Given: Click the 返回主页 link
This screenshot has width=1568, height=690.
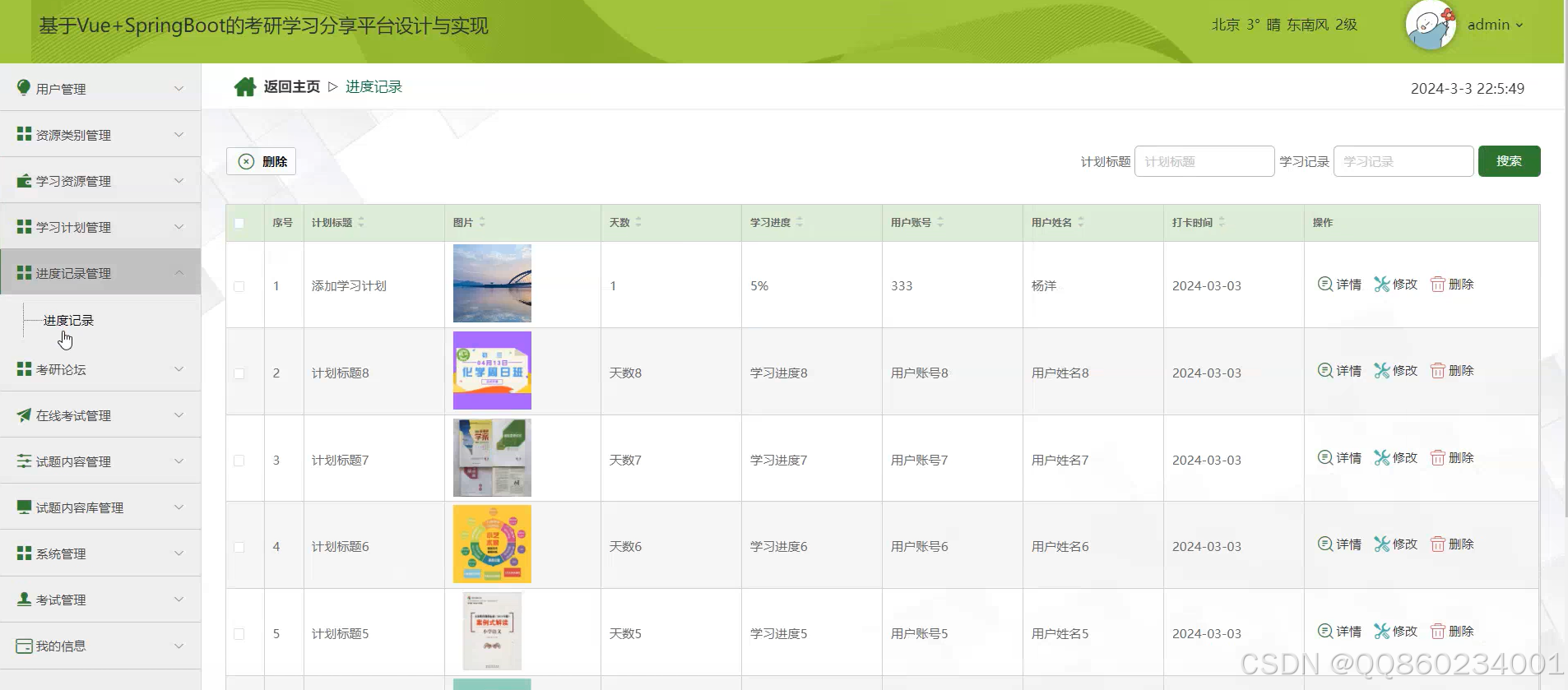Looking at the screenshot, I should (292, 86).
